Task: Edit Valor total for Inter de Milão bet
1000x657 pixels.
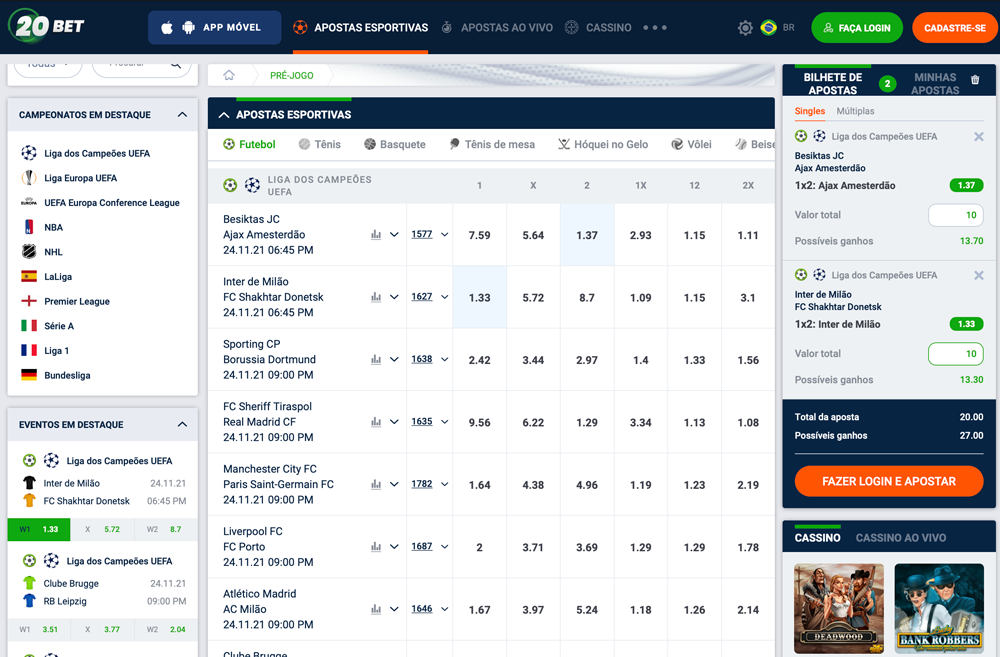Action: (x=955, y=354)
